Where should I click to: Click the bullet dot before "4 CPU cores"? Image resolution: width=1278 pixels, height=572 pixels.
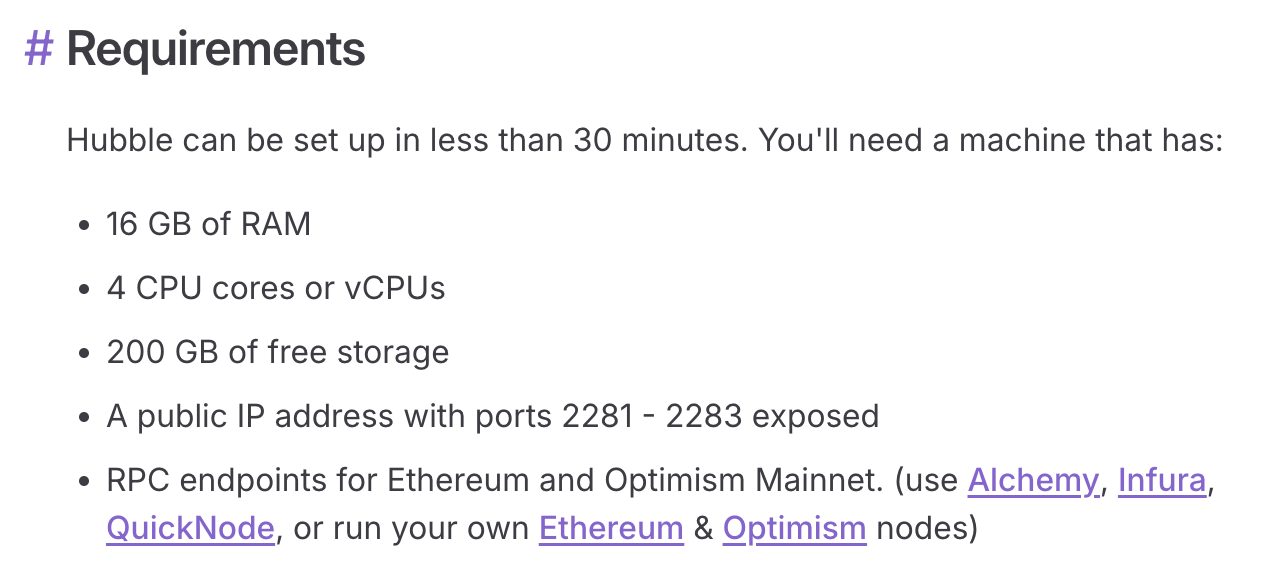(85, 290)
